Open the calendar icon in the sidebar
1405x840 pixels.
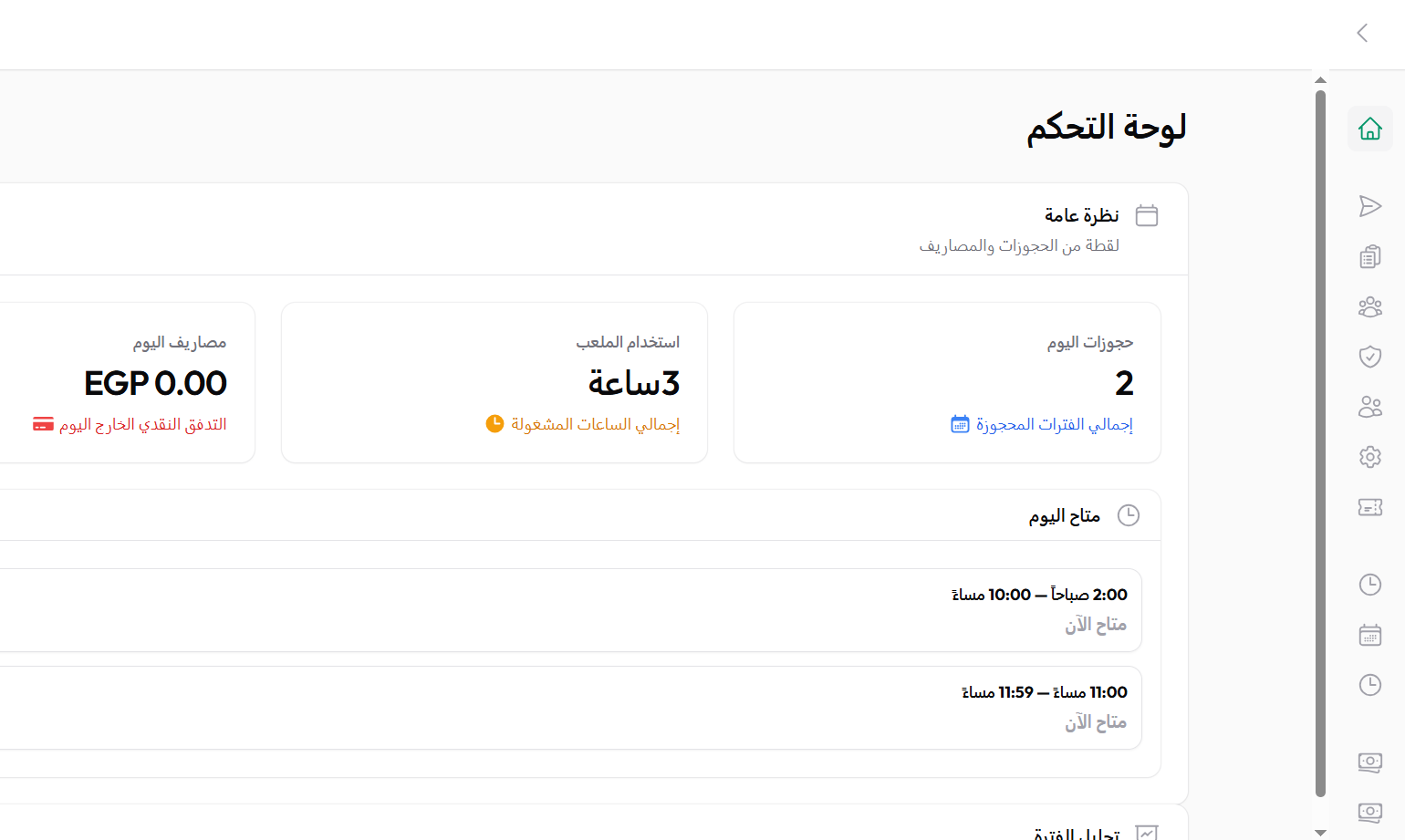point(1369,635)
